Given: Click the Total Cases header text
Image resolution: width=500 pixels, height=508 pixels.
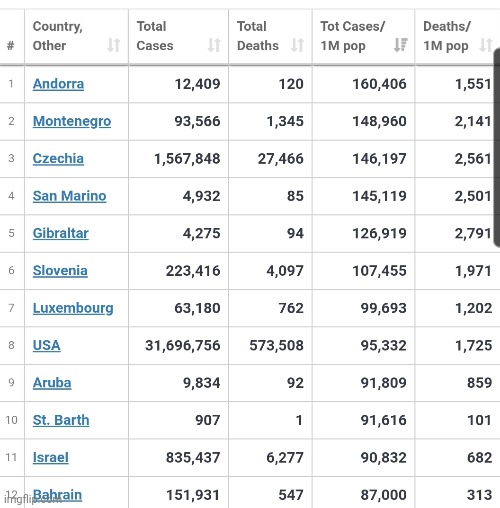Looking at the screenshot, I should 155,36.
